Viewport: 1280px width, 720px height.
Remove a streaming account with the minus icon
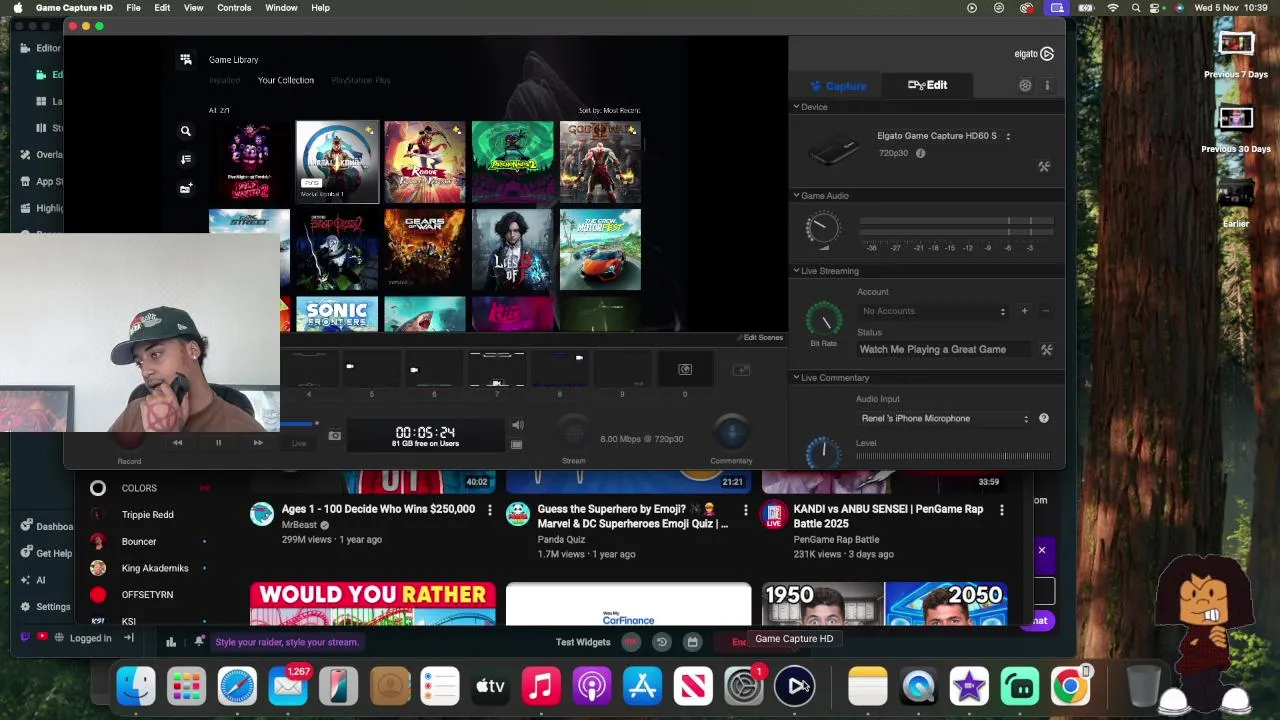1046,311
